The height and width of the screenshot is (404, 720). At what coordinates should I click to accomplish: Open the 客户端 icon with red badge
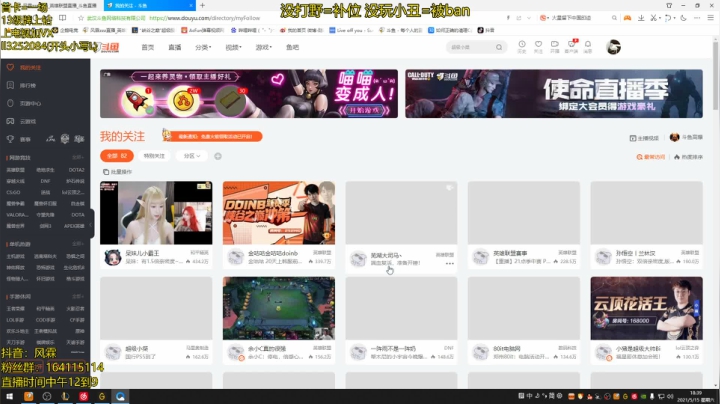[x=571, y=45]
